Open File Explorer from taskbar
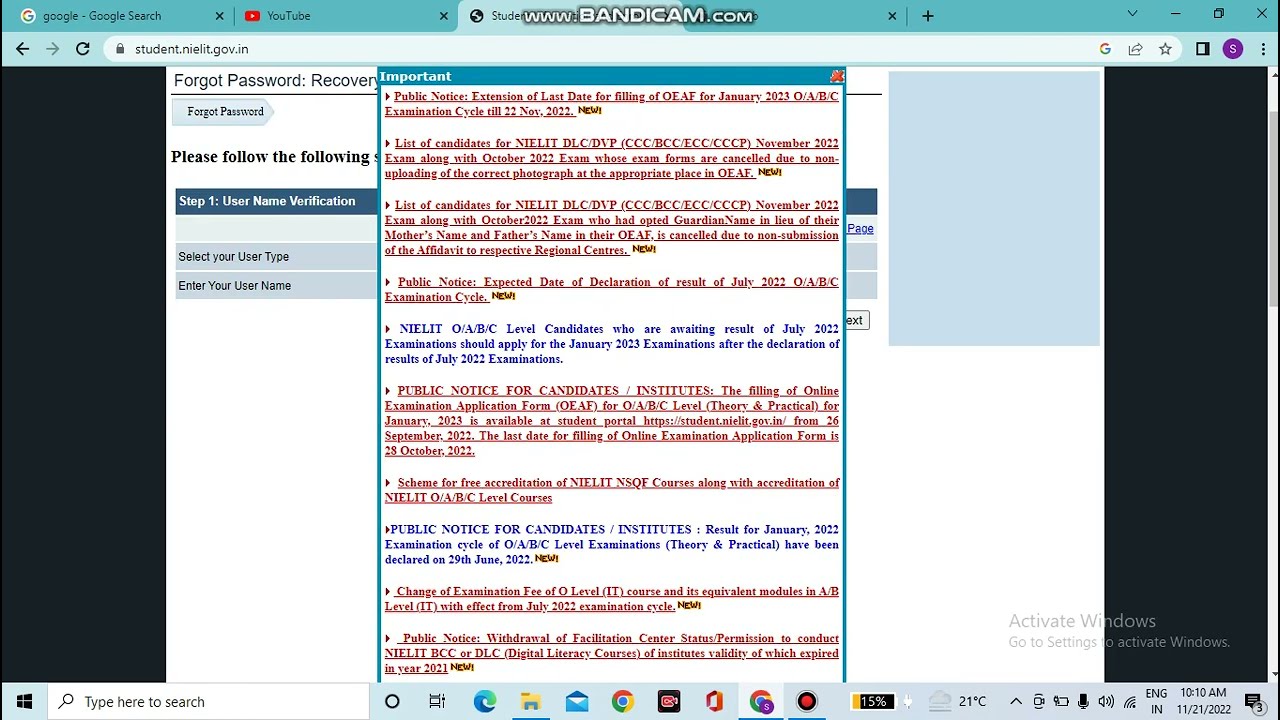The image size is (1280, 720). point(530,702)
